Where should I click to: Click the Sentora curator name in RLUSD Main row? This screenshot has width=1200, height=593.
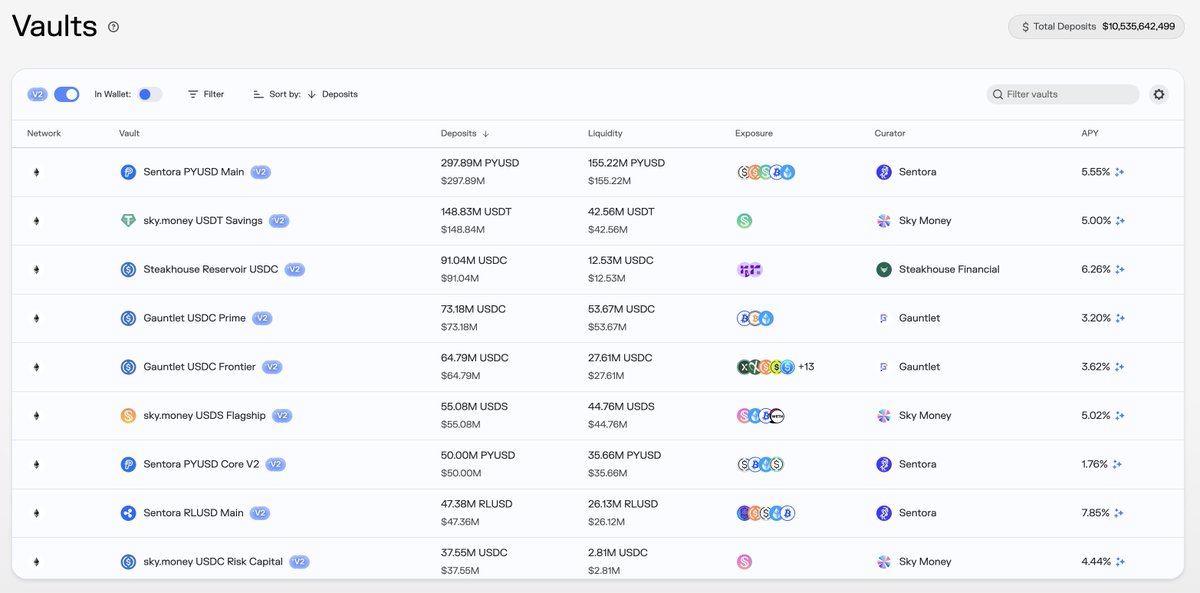[918, 513]
